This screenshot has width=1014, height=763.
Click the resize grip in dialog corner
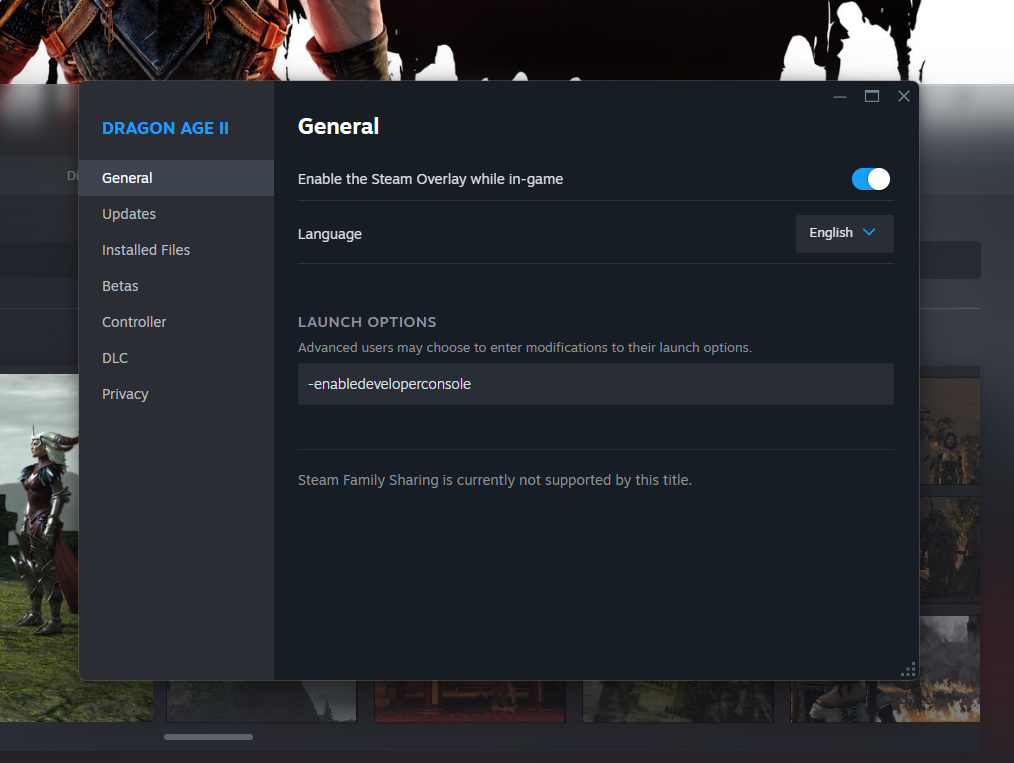[909, 670]
